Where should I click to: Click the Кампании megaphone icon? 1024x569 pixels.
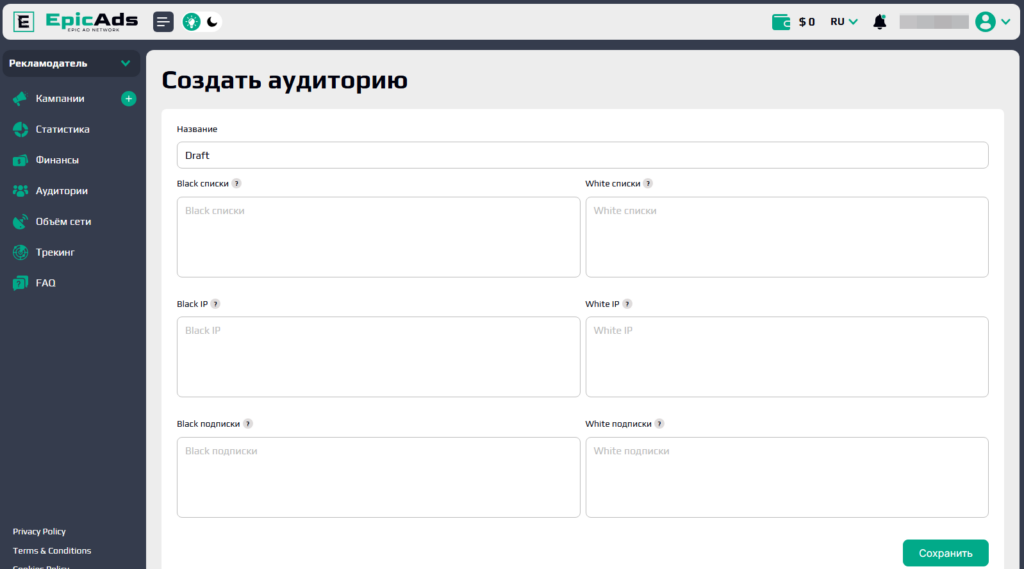coord(20,99)
